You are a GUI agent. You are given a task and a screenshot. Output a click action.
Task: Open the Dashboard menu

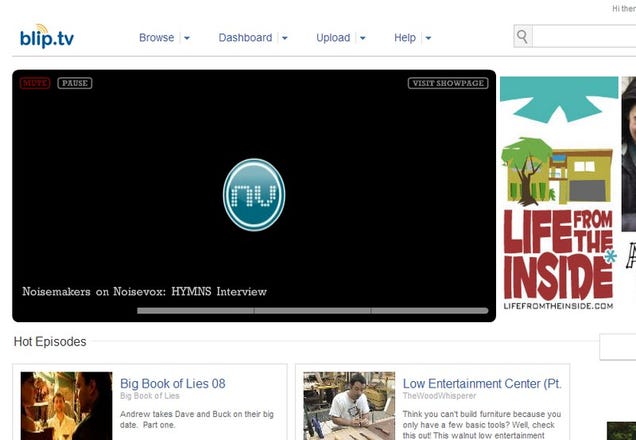245,38
